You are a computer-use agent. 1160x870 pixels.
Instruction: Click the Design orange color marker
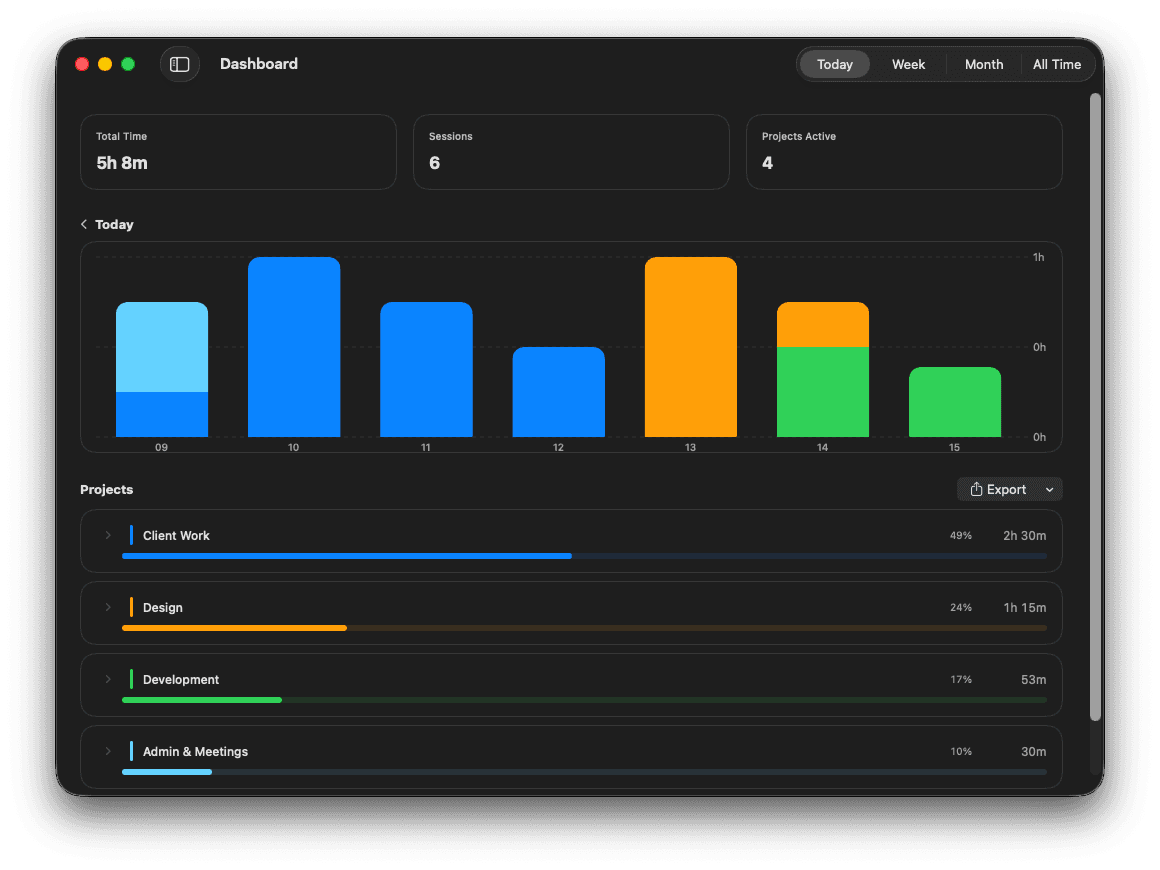coord(131,608)
